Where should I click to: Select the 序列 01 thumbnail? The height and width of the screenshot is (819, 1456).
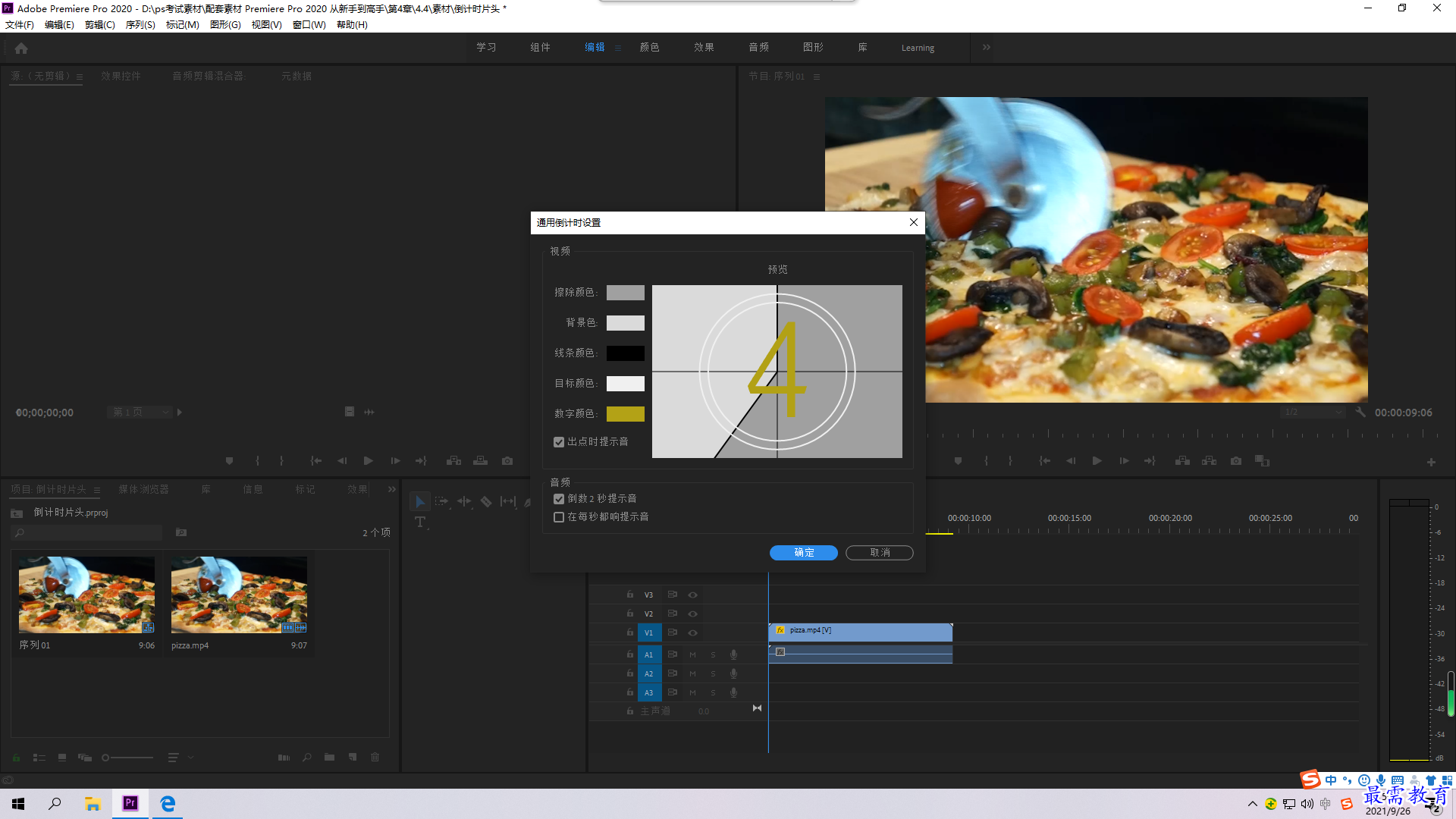coord(86,595)
